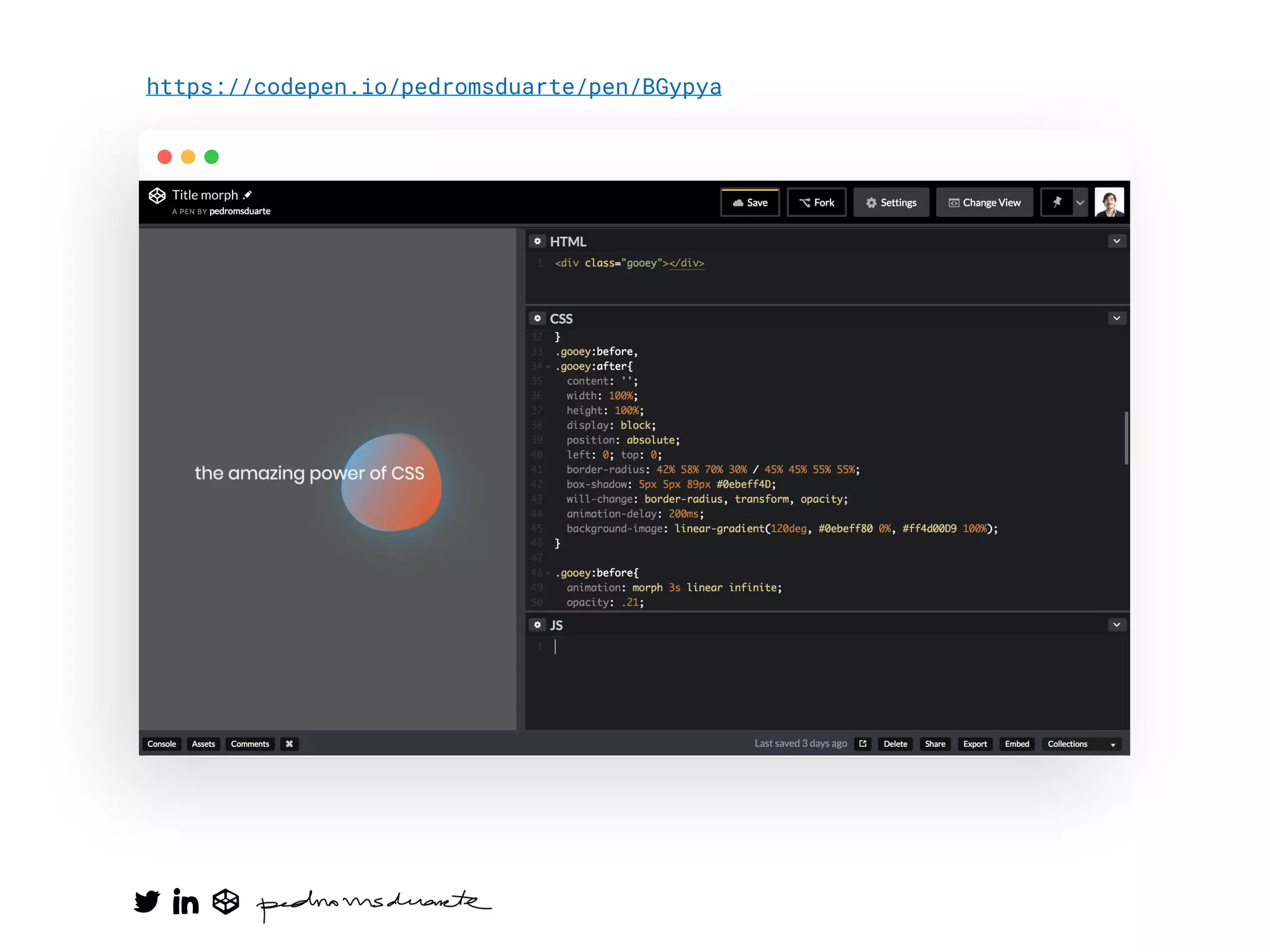Screen dimensions: 1270x952
Task: Click the Export button
Action: click(975, 744)
